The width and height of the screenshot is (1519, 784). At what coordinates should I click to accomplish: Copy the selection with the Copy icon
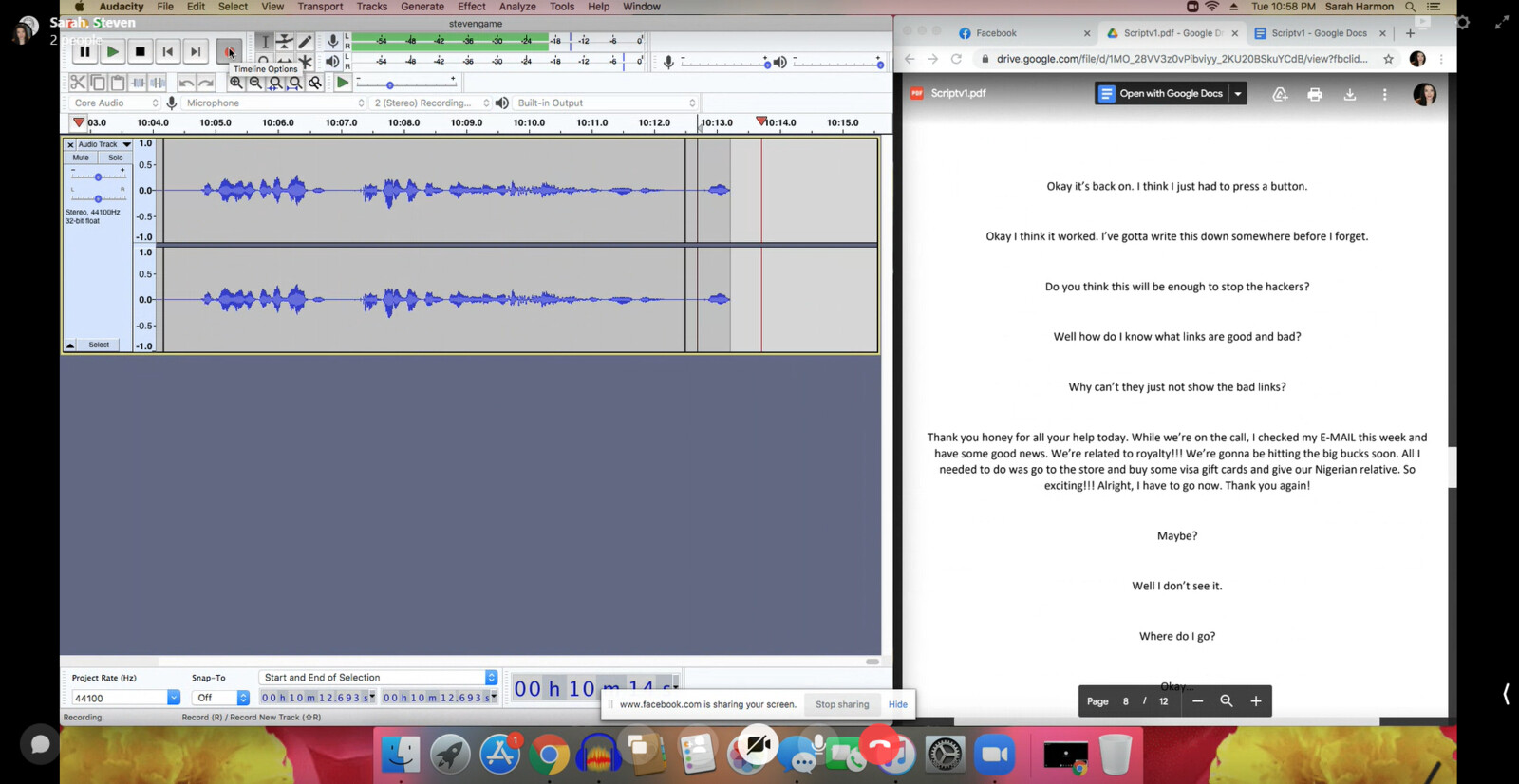pos(98,83)
